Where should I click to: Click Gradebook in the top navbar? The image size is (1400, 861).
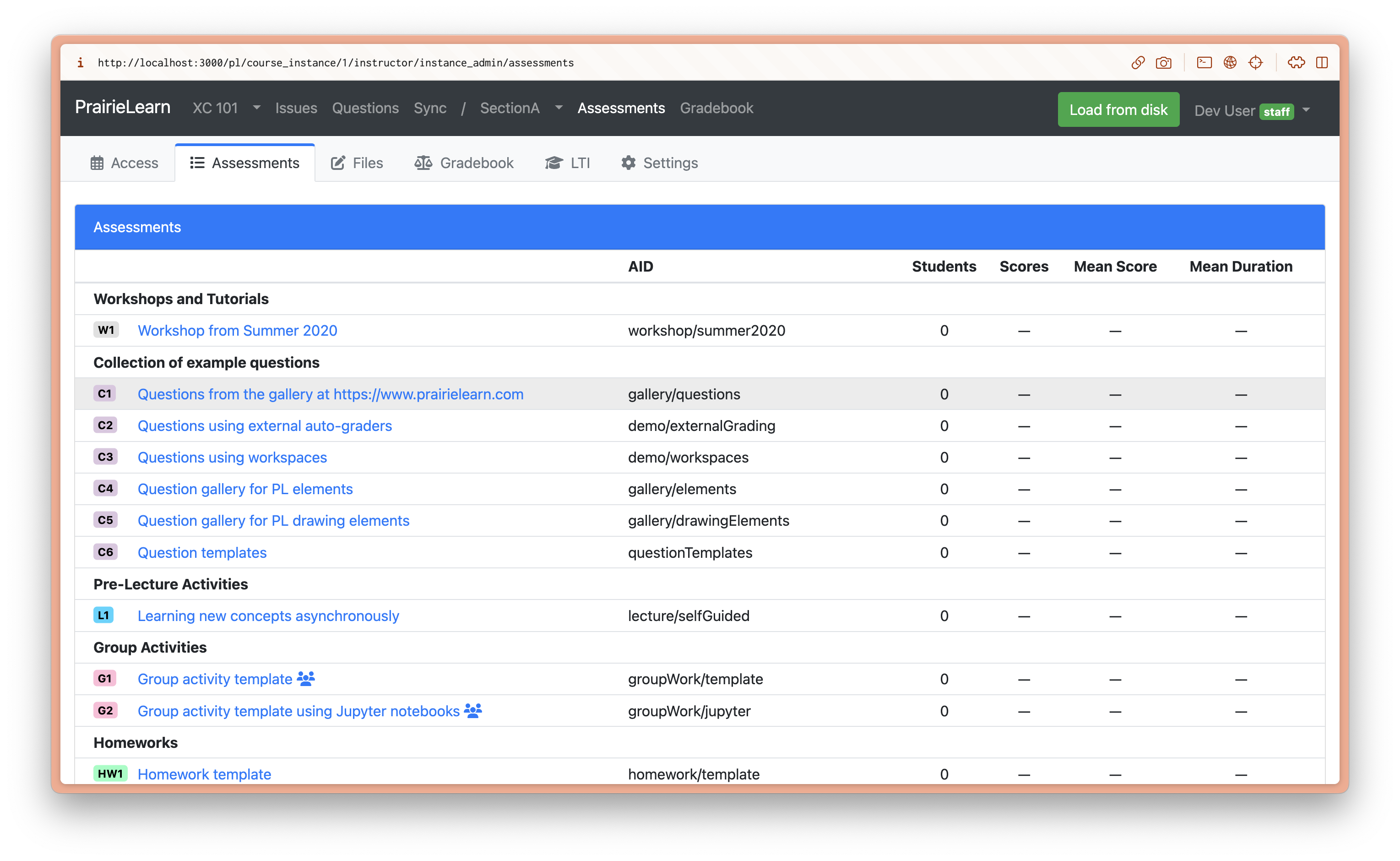pos(716,108)
